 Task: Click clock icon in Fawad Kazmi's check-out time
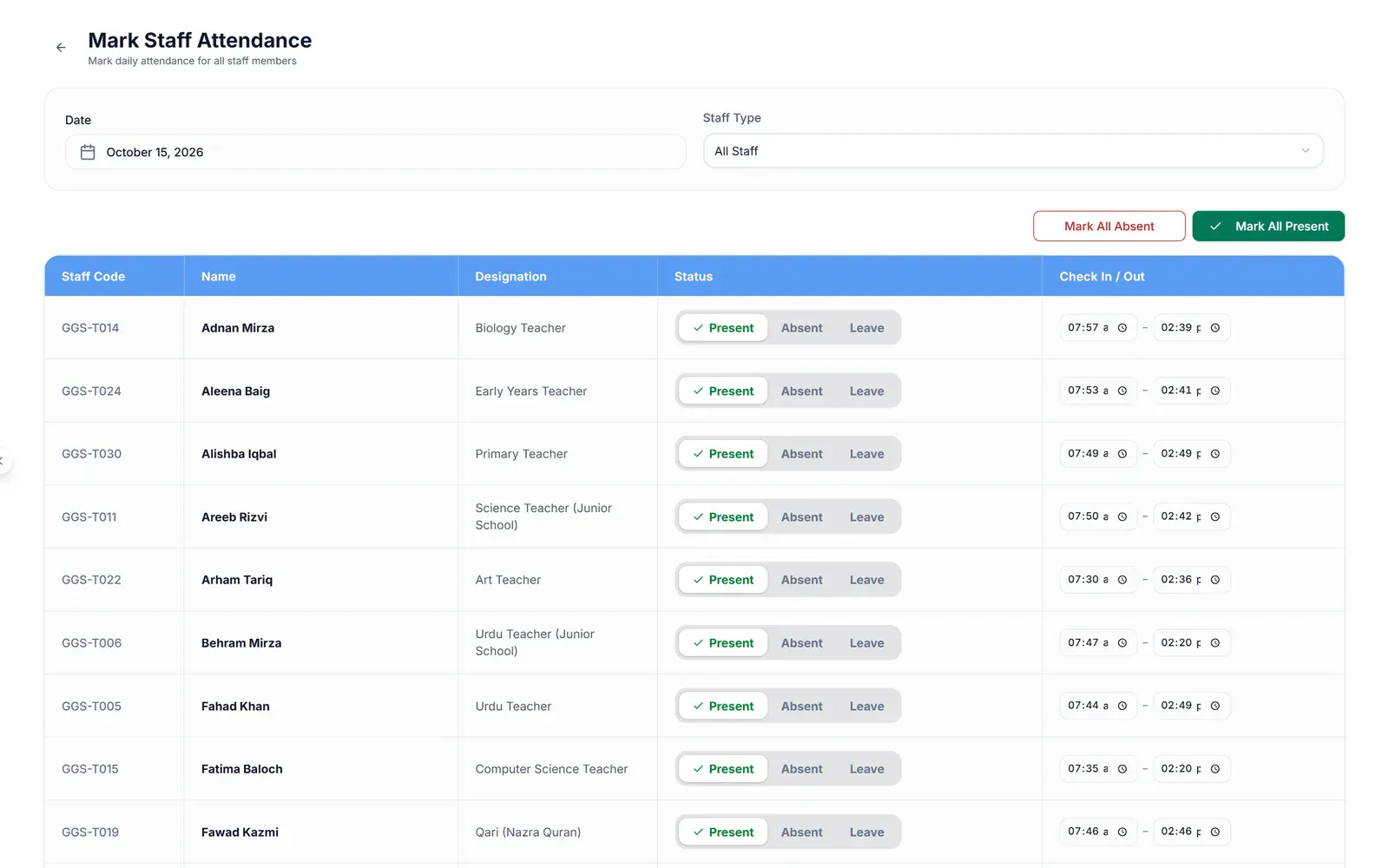1215,832
